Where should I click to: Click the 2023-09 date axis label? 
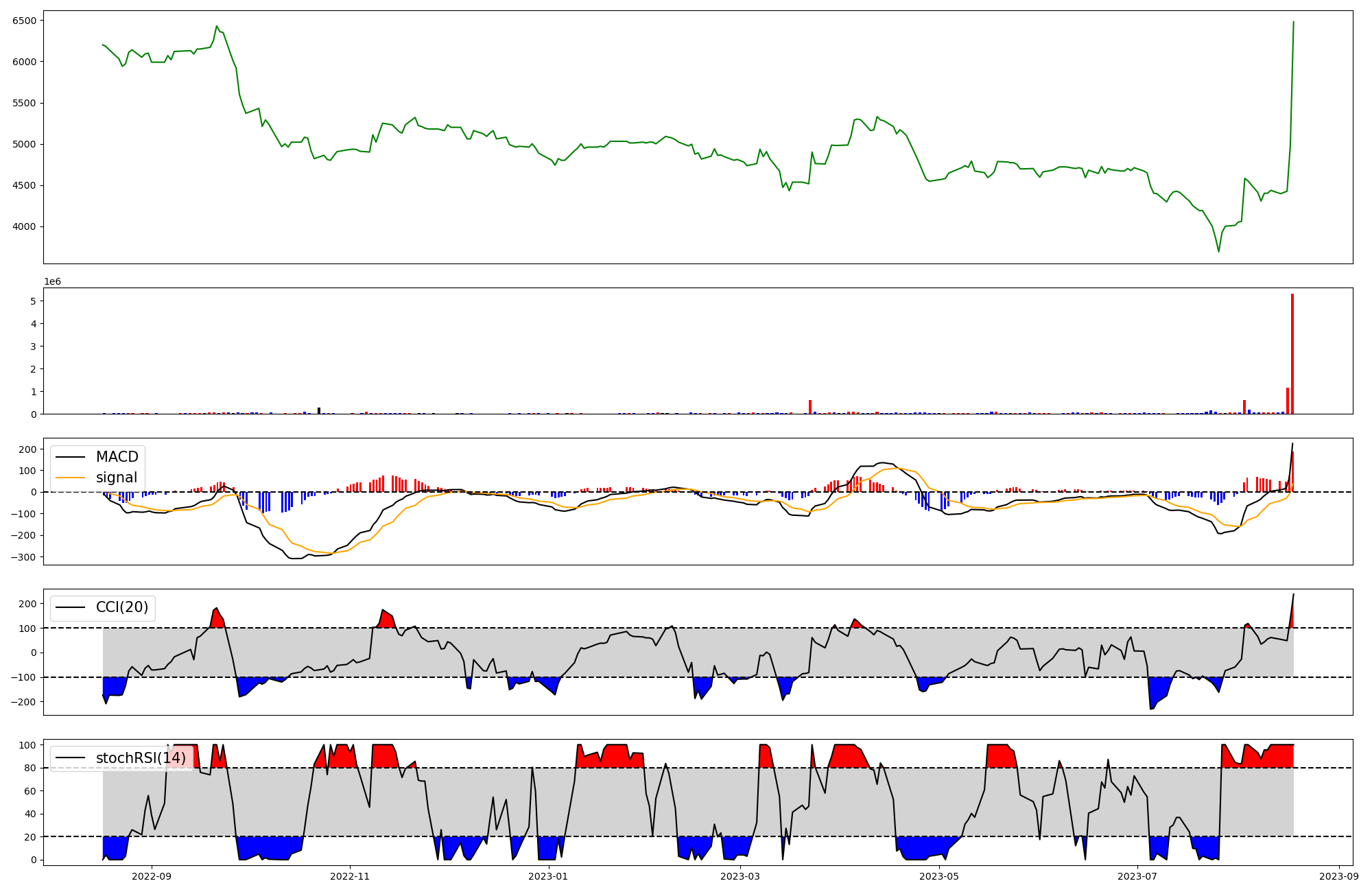1339,876
